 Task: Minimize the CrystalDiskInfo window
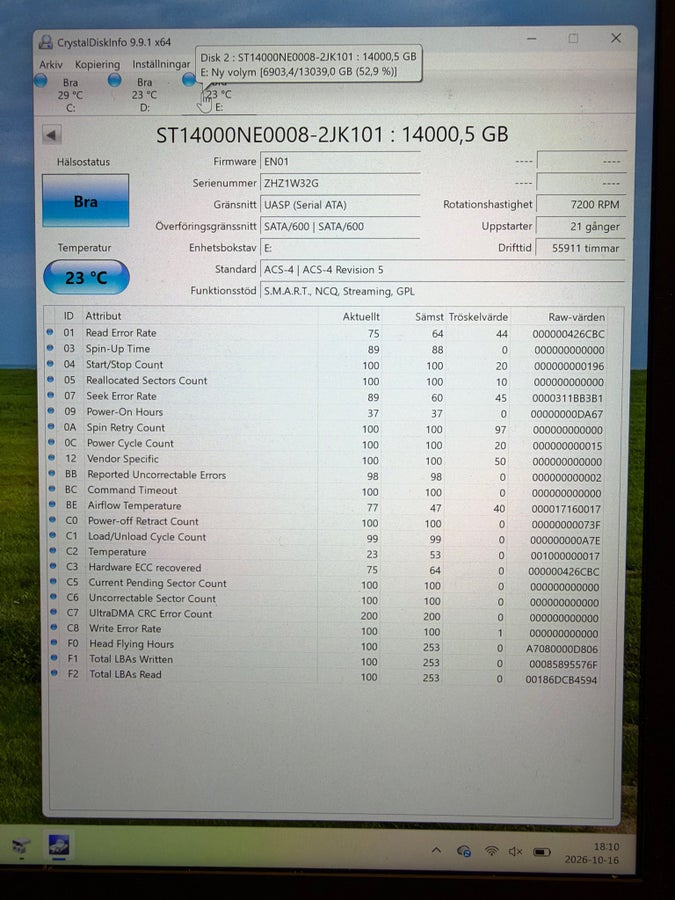[x=532, y=39]
